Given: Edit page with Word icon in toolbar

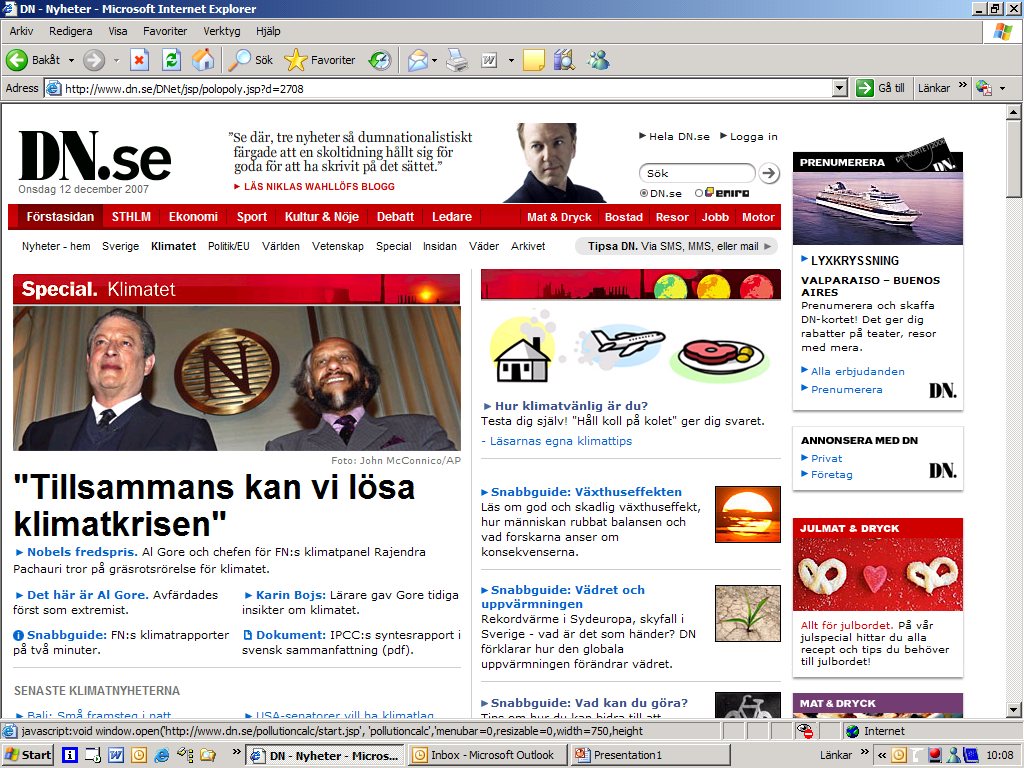Looking at the screenshot, I should click(x=489, y=60).
